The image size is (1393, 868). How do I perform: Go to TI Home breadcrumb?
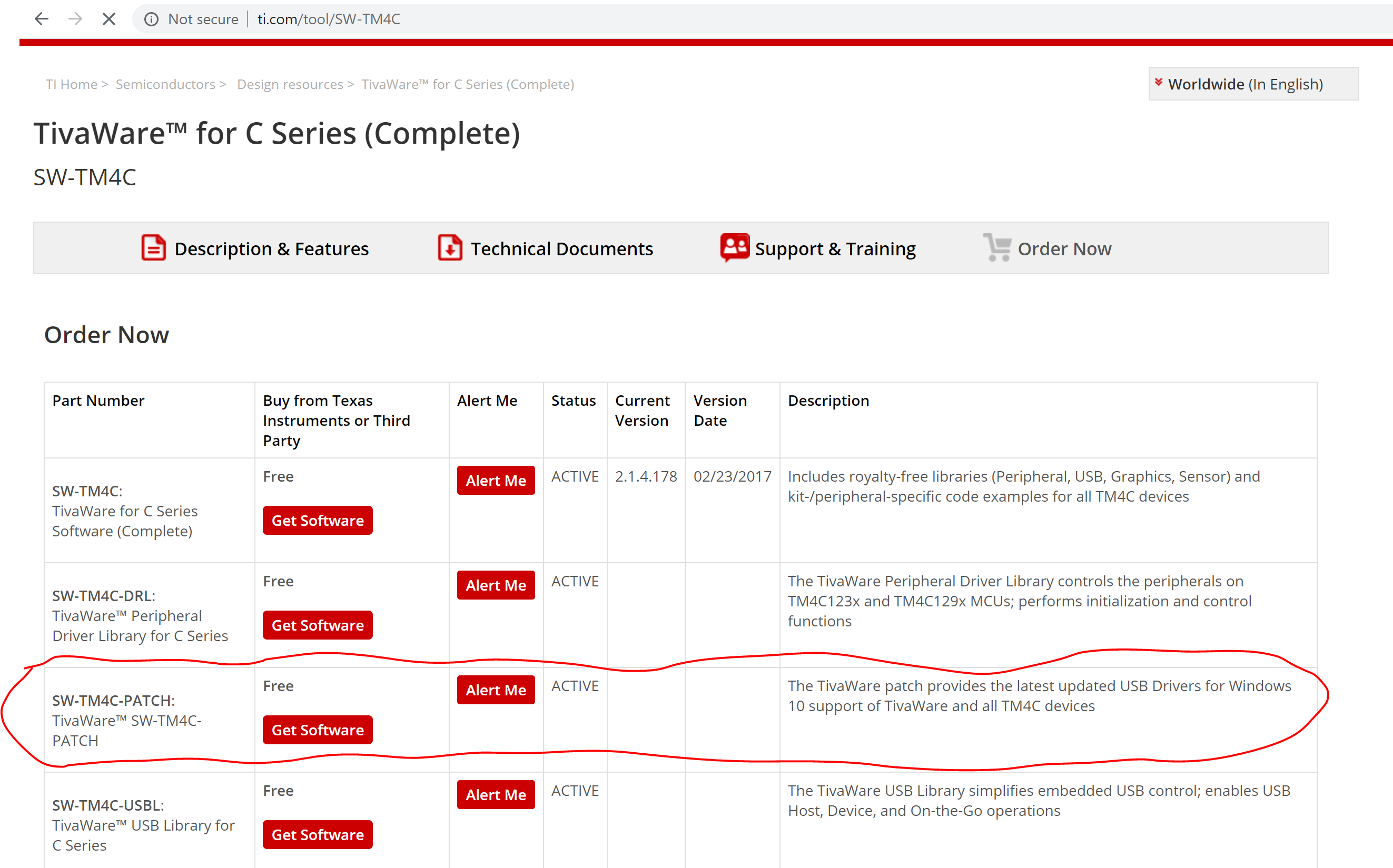pos(71,84)
